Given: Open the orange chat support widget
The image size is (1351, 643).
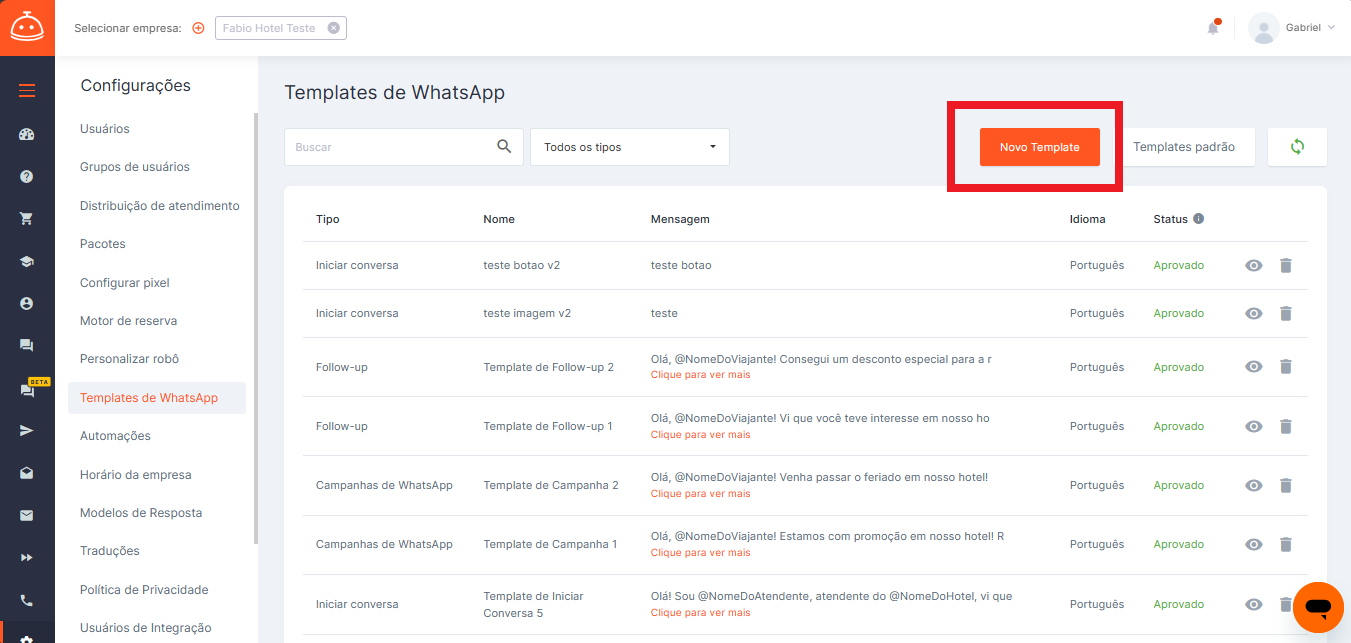Looking at the screenshot, I should click(1318, 607).
